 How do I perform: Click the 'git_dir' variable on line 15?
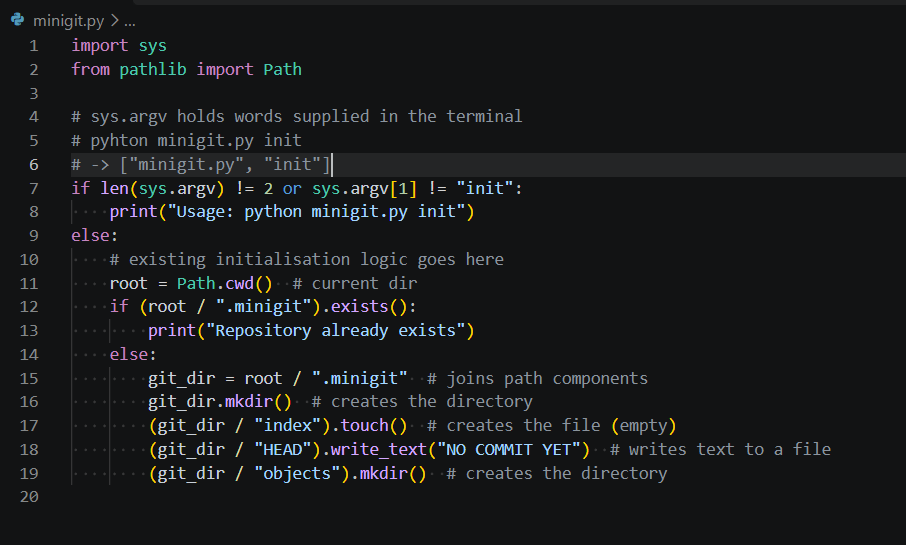pyautogui.click(x=181, y=379)
